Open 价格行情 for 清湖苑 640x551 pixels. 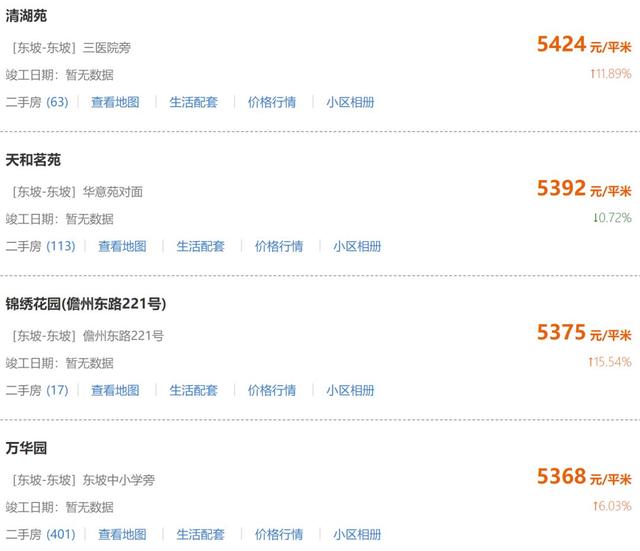click(272, 102)
